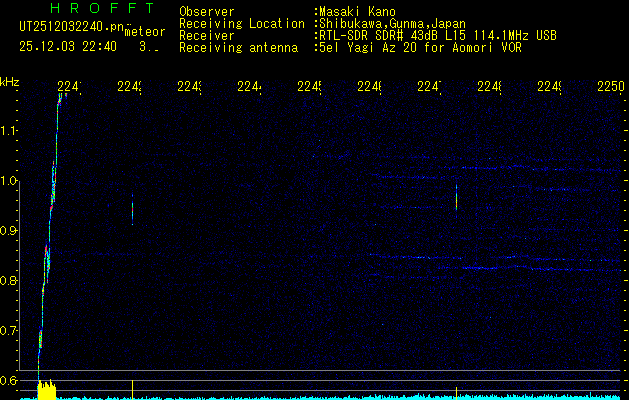The height and width of the screenshot is (400, 629).
Task: Click the HROFFT title text
Action: tap(103, 8)
